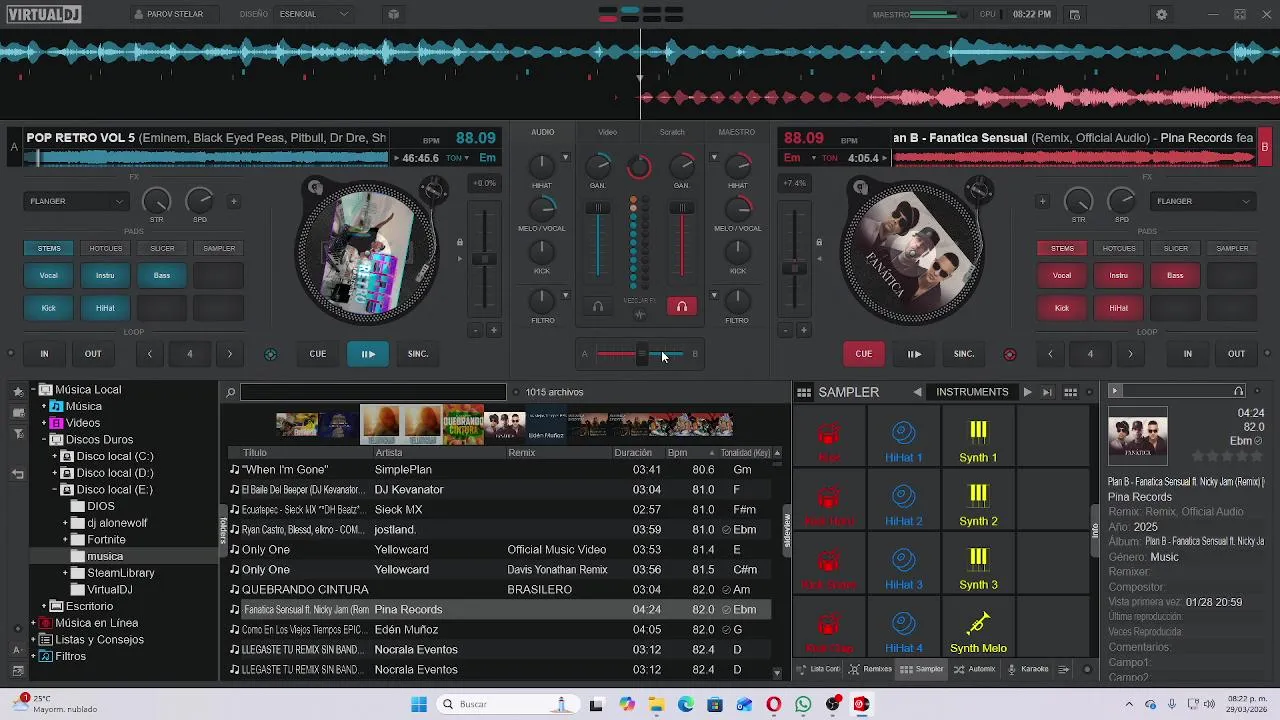Open the Karaoke side panel
This screenshot has width=1280, height=720.
[1028, 669]
